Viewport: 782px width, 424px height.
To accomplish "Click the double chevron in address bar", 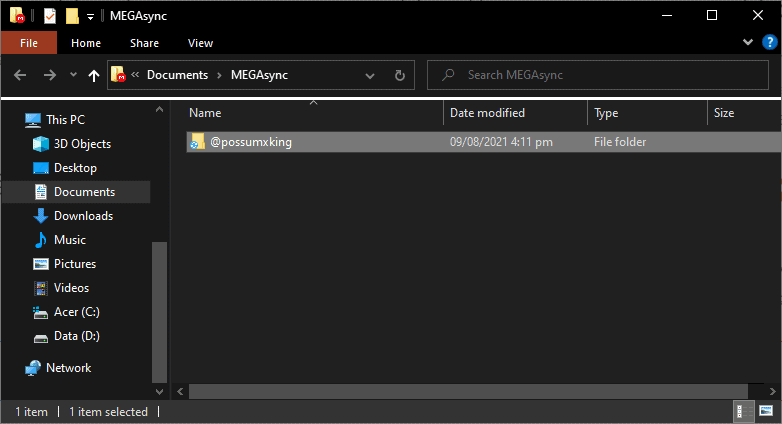I will 135,74.
